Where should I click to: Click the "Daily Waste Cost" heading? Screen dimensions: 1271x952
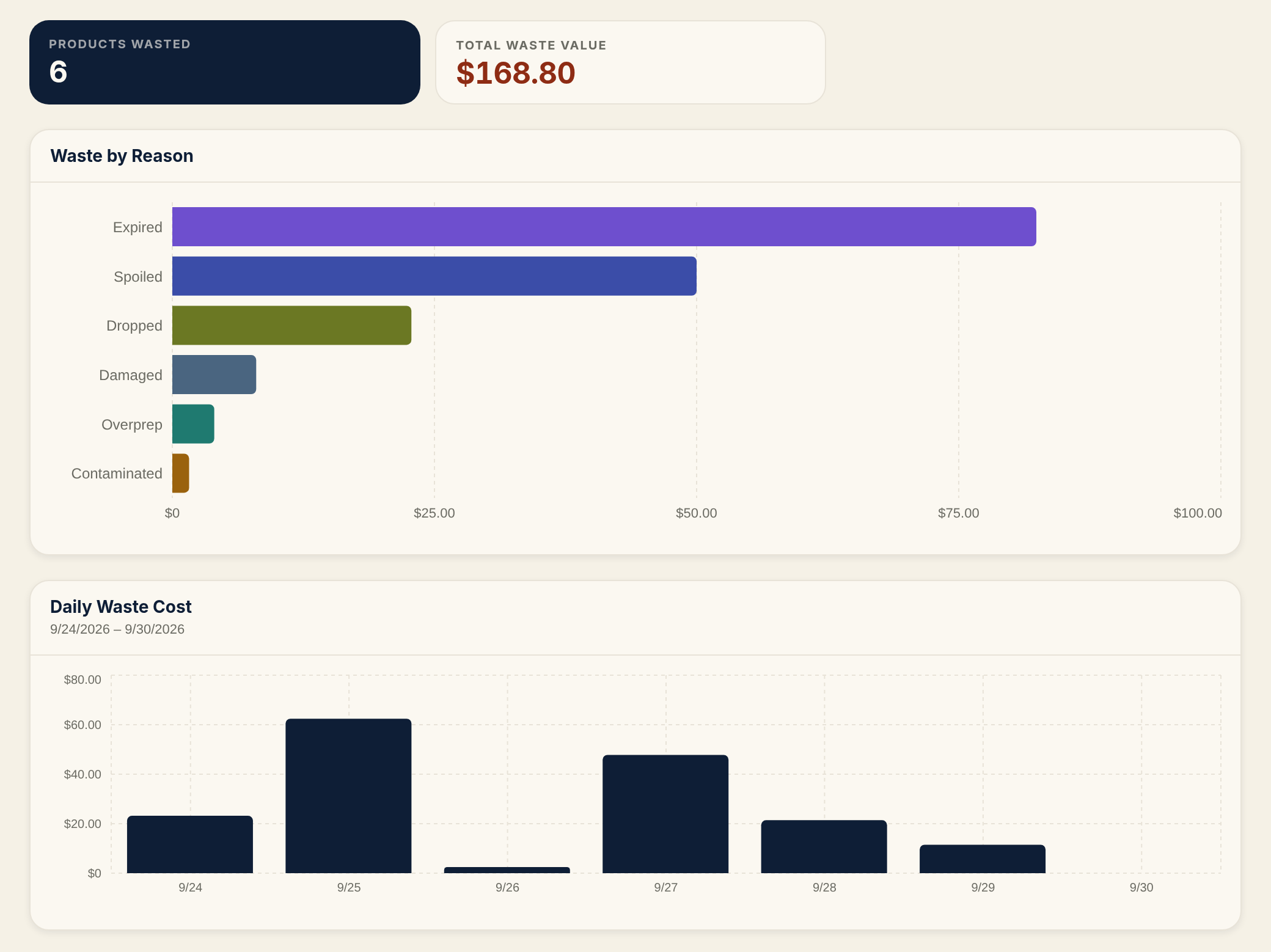pos(121,607)
